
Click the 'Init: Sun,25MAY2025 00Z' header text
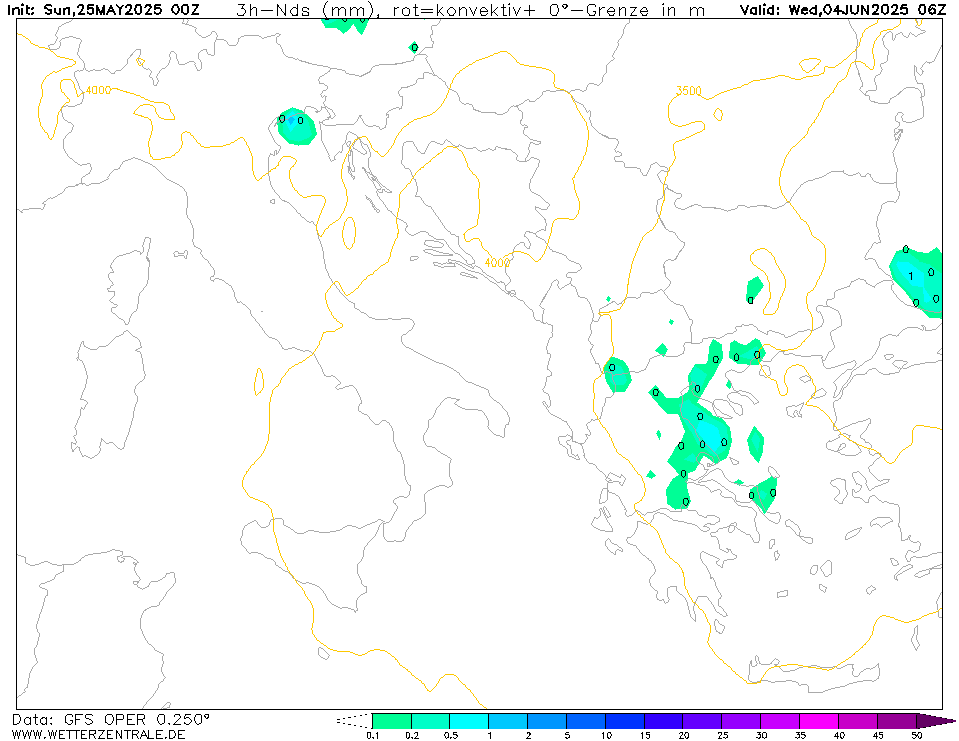[103, 10]
